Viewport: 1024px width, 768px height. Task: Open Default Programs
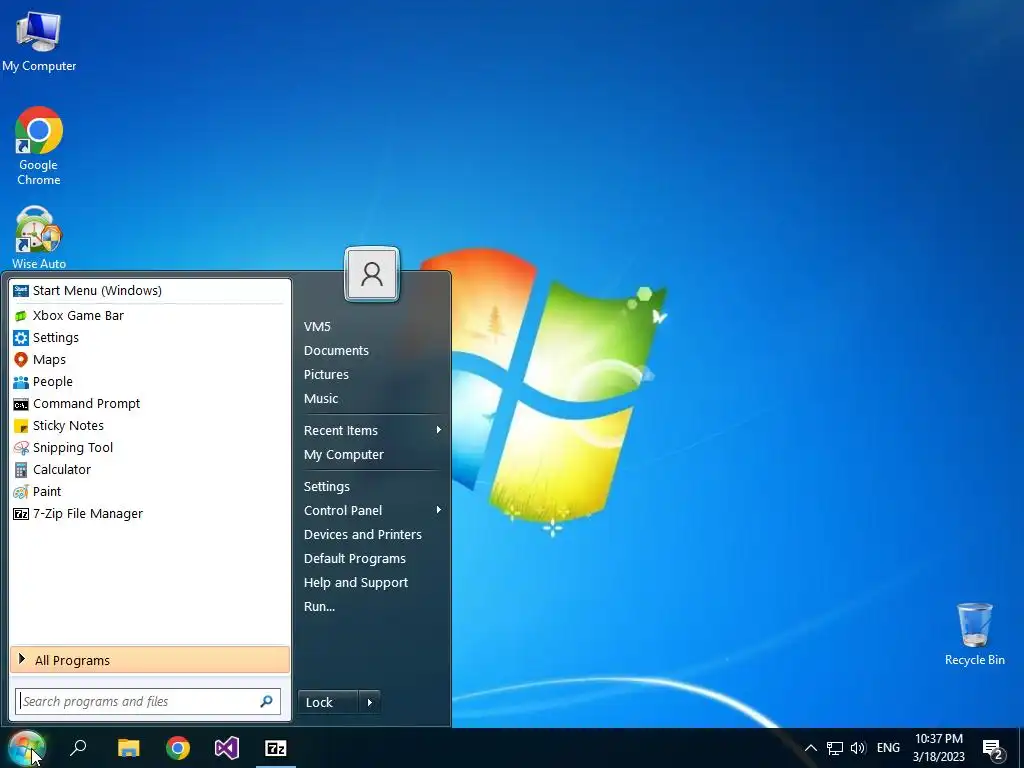(355, 558)
